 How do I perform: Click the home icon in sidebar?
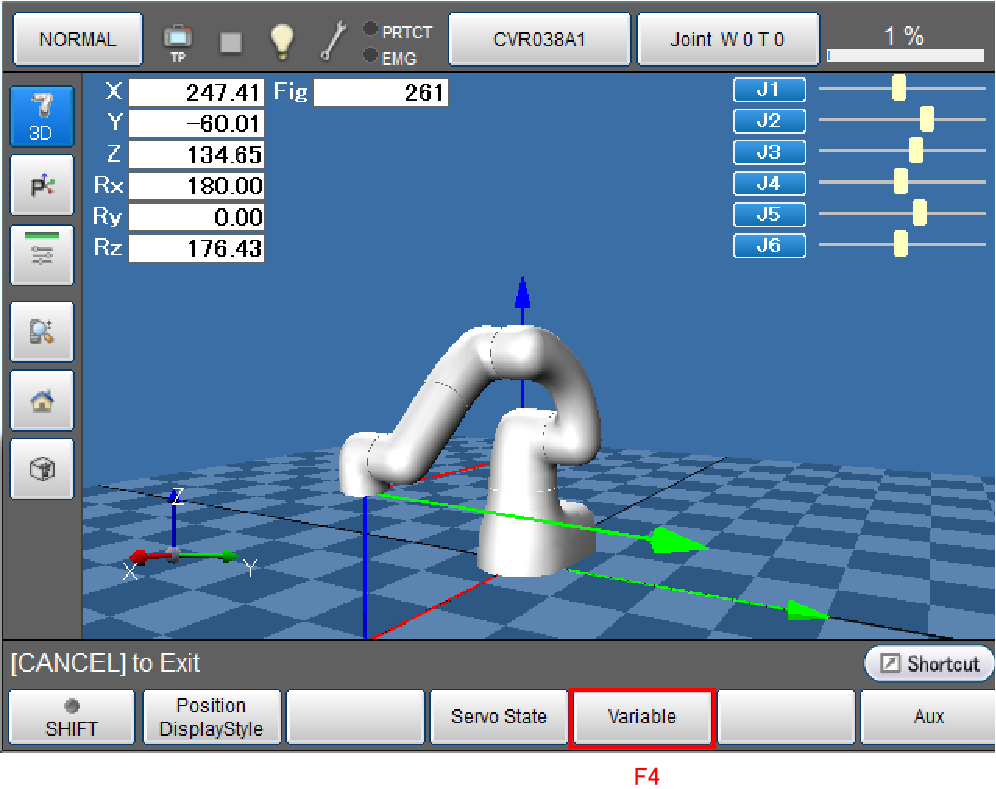tap(41, 400)
